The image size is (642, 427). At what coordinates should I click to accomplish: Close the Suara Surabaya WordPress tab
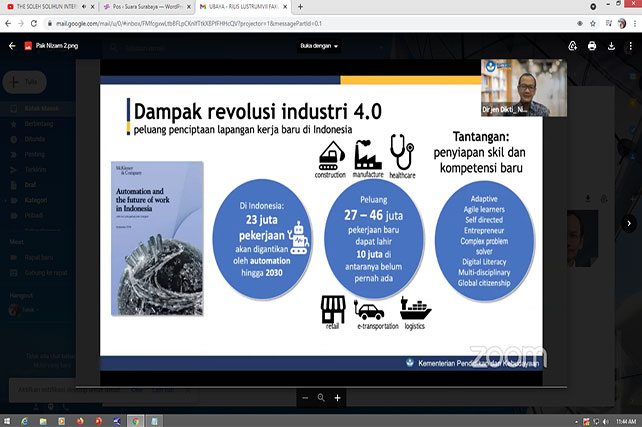tap(189, 7)
